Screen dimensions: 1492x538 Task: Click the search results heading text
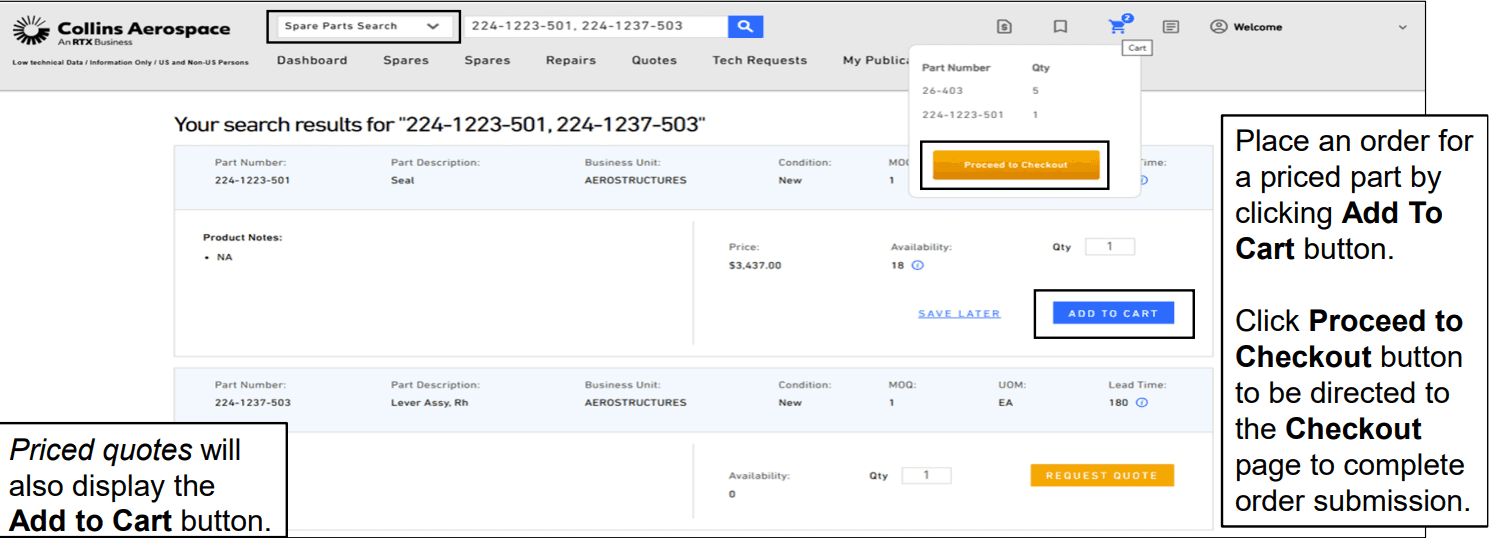pos(440,125)
